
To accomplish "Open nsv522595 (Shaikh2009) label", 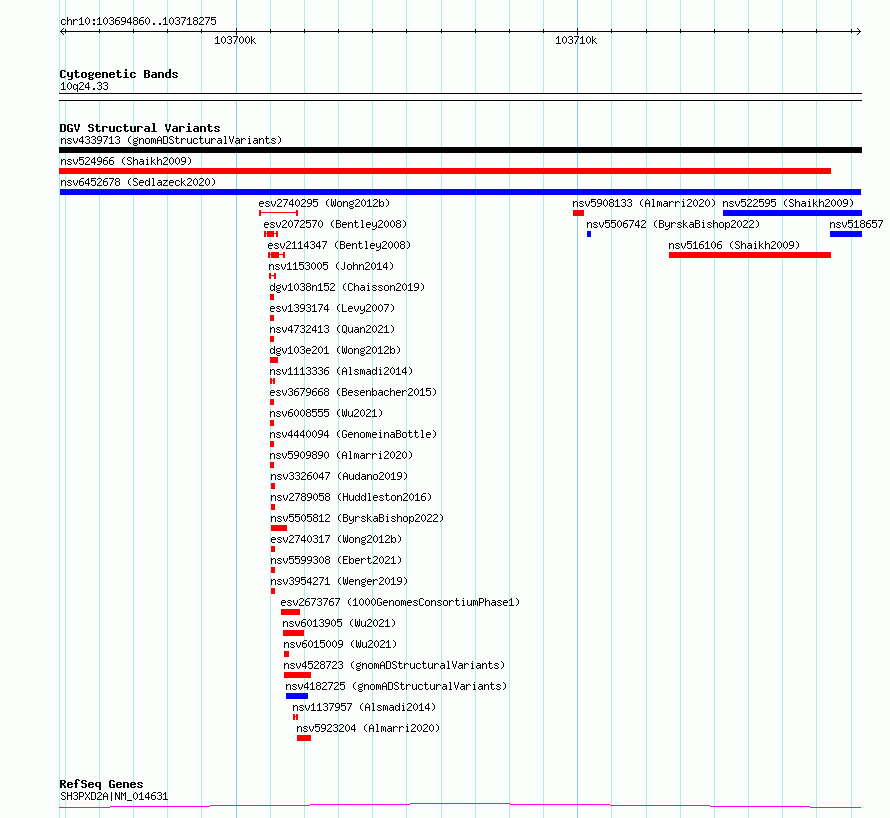I will 788,203.
